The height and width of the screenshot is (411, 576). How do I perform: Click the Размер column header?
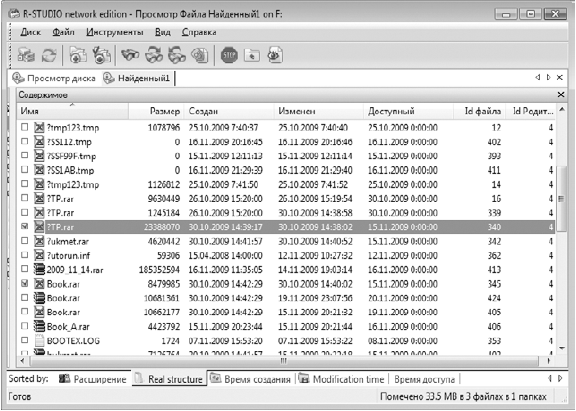pyautogui.click(x=156, y=111)
